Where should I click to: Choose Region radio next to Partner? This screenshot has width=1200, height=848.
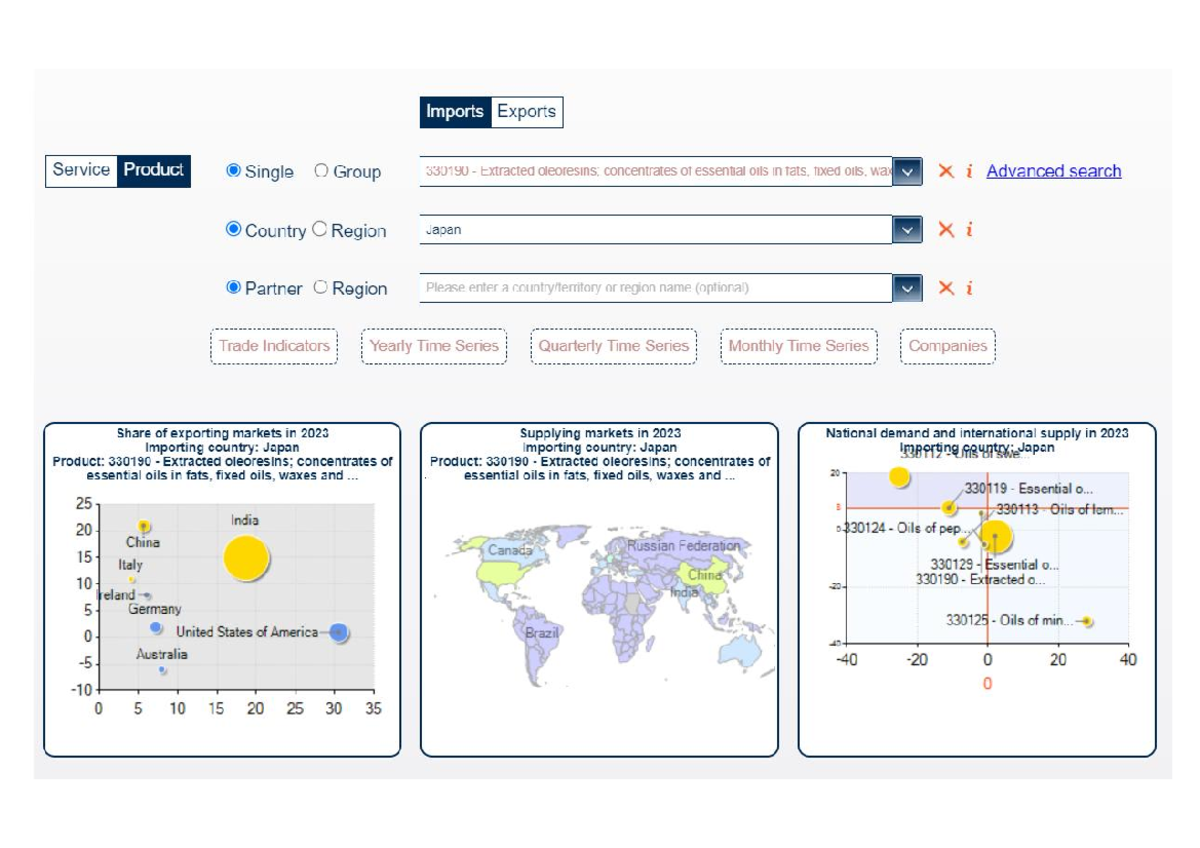(320, 287)
